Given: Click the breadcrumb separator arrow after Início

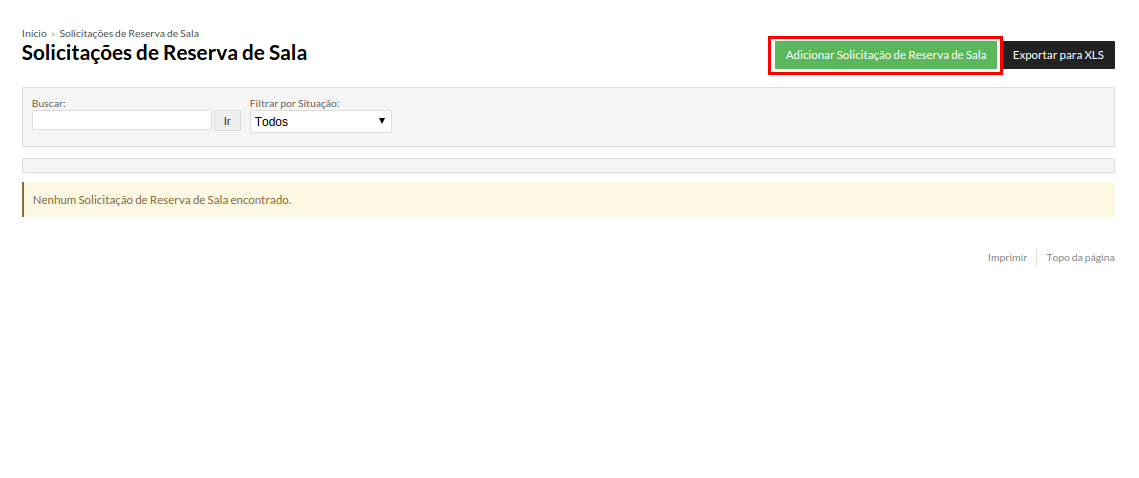Looking at the screenshot, I should click(x=53, y=34).
